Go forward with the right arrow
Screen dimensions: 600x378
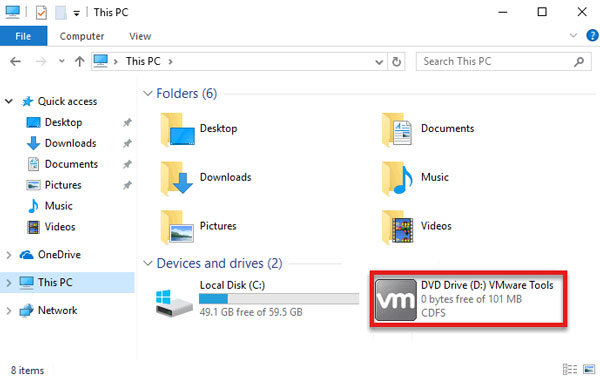coord(41,61)
